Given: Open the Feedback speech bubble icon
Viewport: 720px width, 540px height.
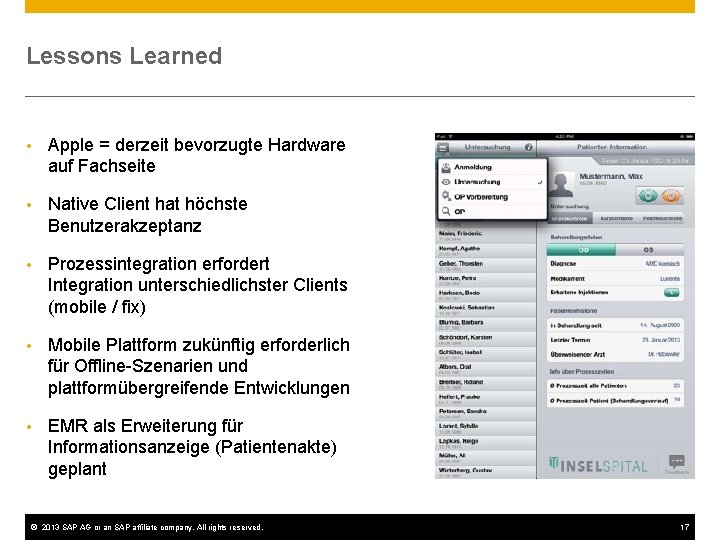Looking at the screenshot, I should pyautogui.click(x=677, y=461).
